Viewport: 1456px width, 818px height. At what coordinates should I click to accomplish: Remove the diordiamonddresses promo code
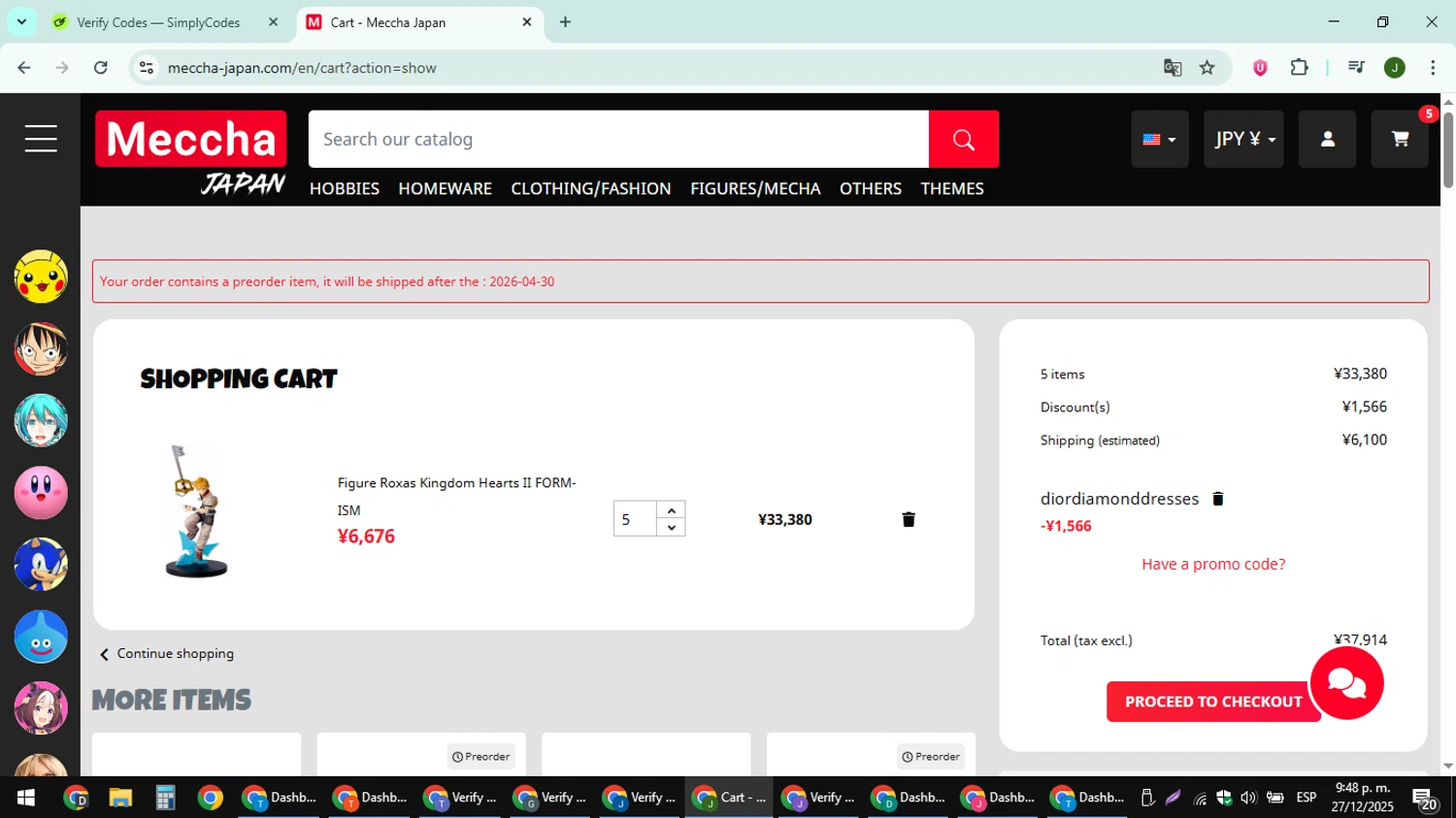point(1217,499)
